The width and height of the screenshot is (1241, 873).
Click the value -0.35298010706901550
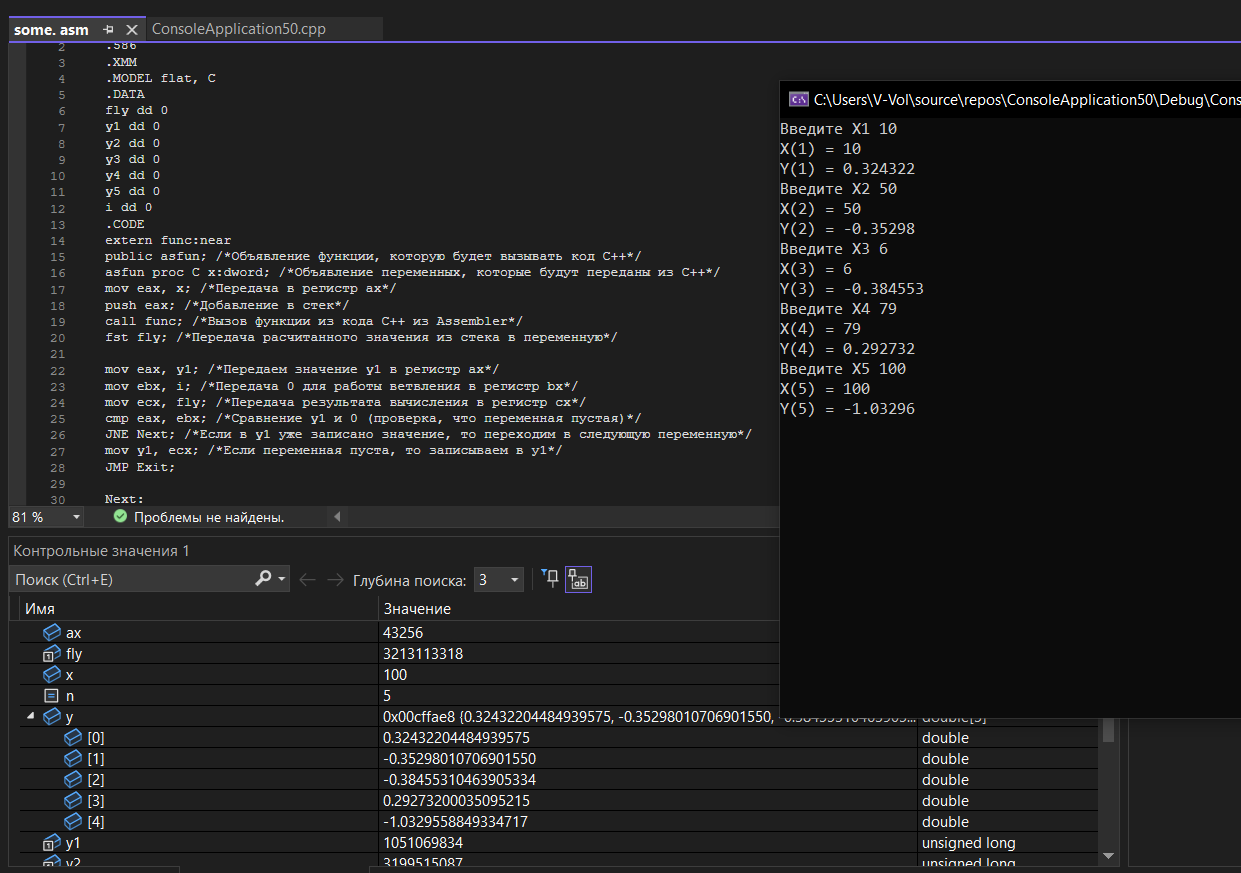459,759
